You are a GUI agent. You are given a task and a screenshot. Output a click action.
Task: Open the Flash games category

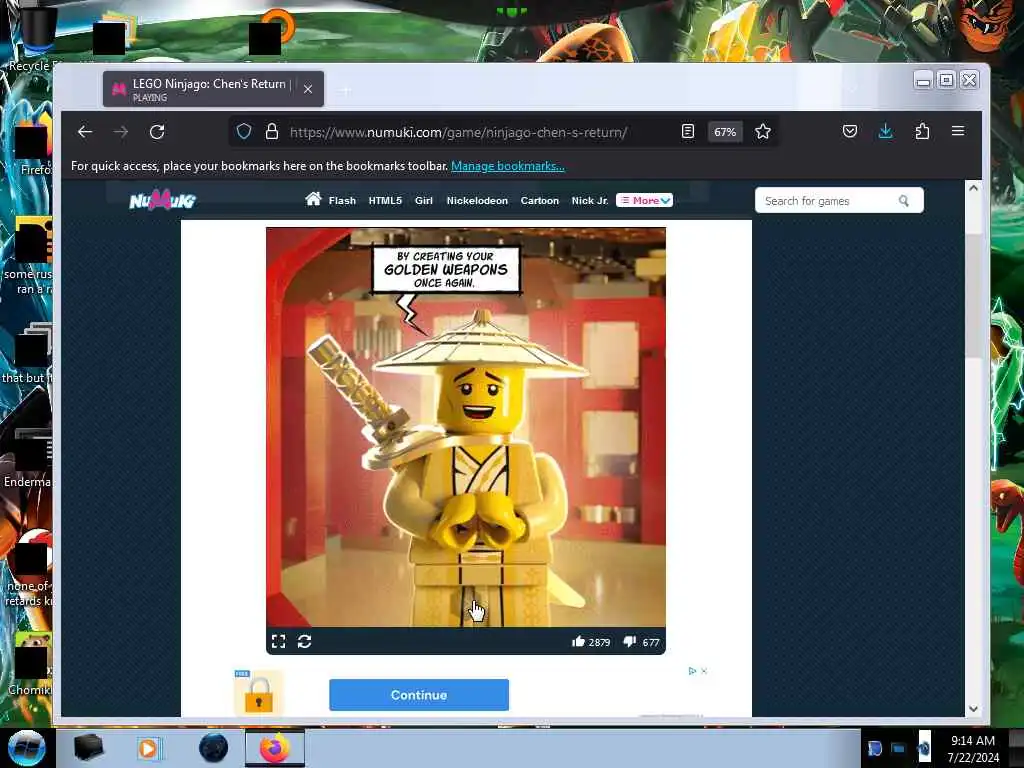click(x=342, y=200)
